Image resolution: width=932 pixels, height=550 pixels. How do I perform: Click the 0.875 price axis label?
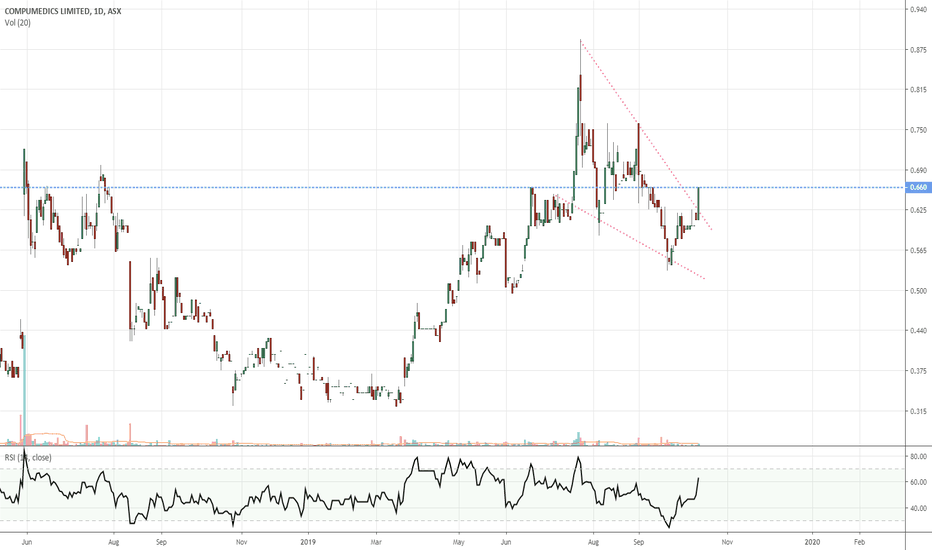[x=919, y=50]
